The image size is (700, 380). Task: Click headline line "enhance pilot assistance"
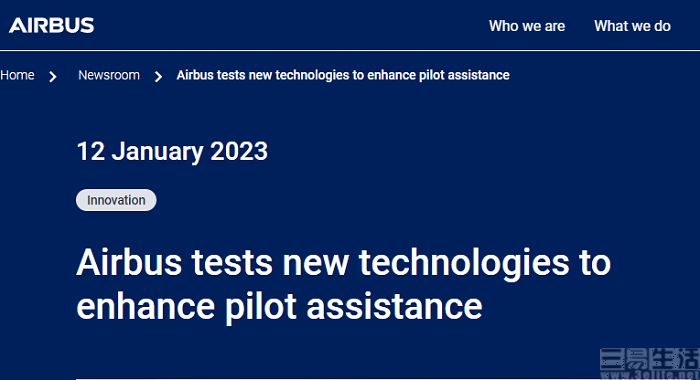pyautogui.click(x=279, y=307)
